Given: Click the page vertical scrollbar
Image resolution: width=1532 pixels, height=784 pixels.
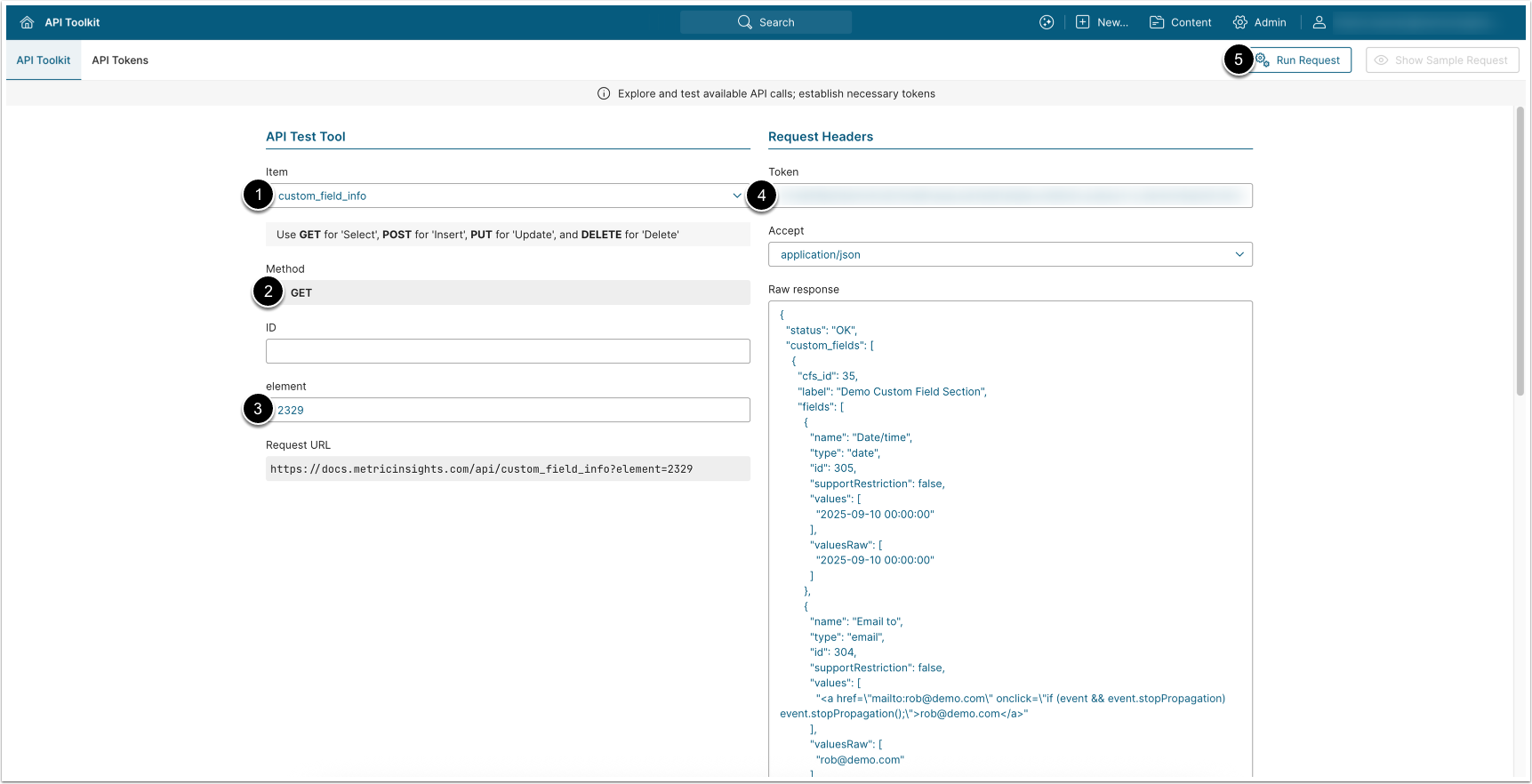Looking at the screenshot, I should coord(1520,251).
